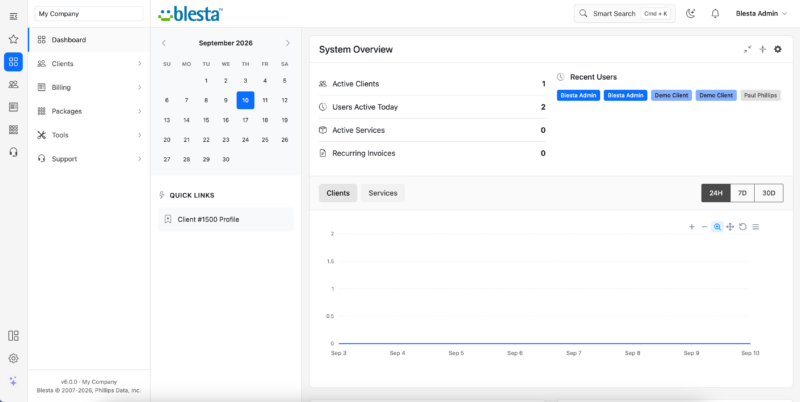Image resolution: width=800 pixels, height=402 pixels.
Task: Toggle chart selection zoom magnifier
Action: (717, 227)
